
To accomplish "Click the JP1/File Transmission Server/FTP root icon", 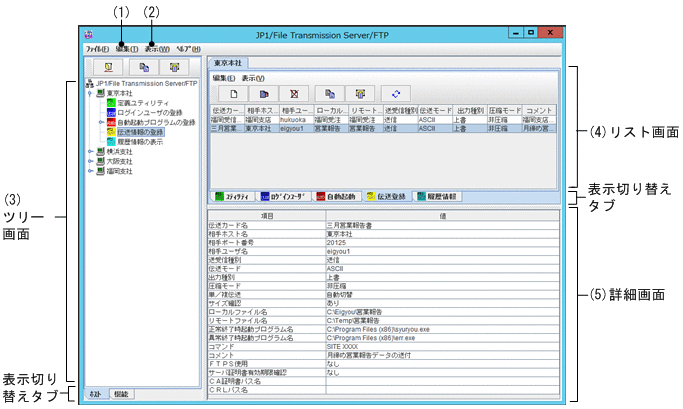I will coord(91,82).
